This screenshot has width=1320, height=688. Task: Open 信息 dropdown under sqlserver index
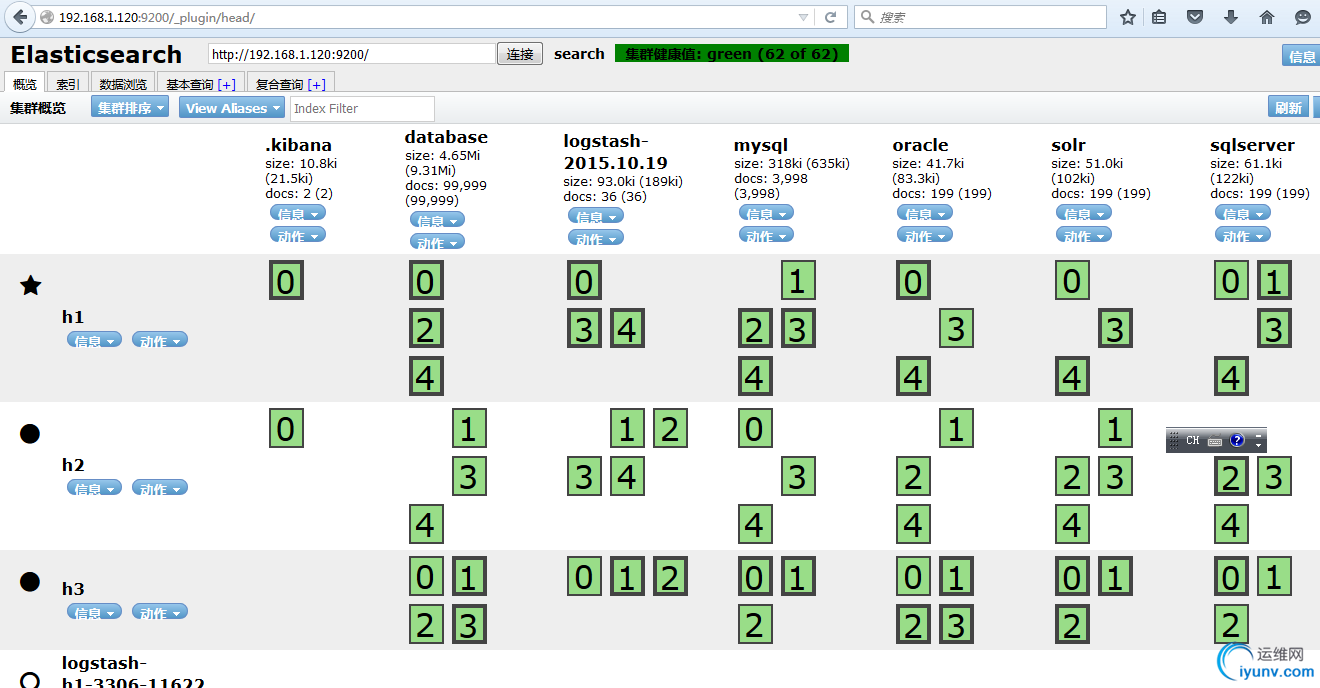pyautogui.click(x=1243, y=213)
